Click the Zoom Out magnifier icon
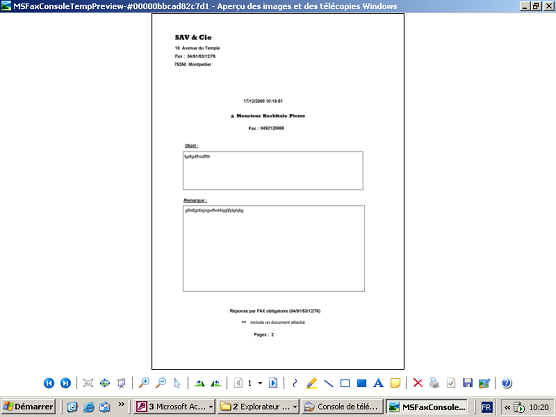The image size is (556, 417). point(161,383)
